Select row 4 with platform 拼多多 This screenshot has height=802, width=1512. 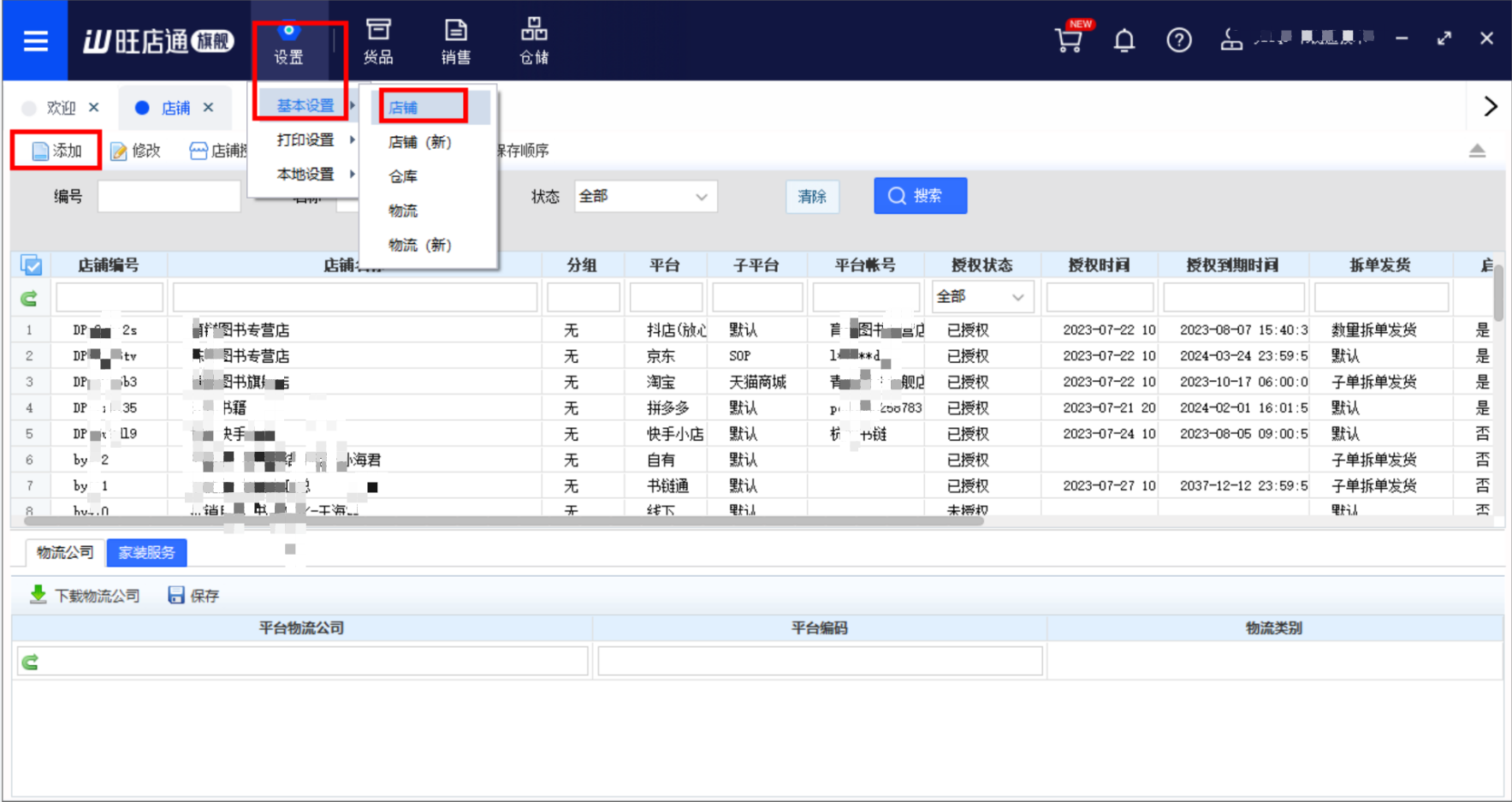[753, 407]
